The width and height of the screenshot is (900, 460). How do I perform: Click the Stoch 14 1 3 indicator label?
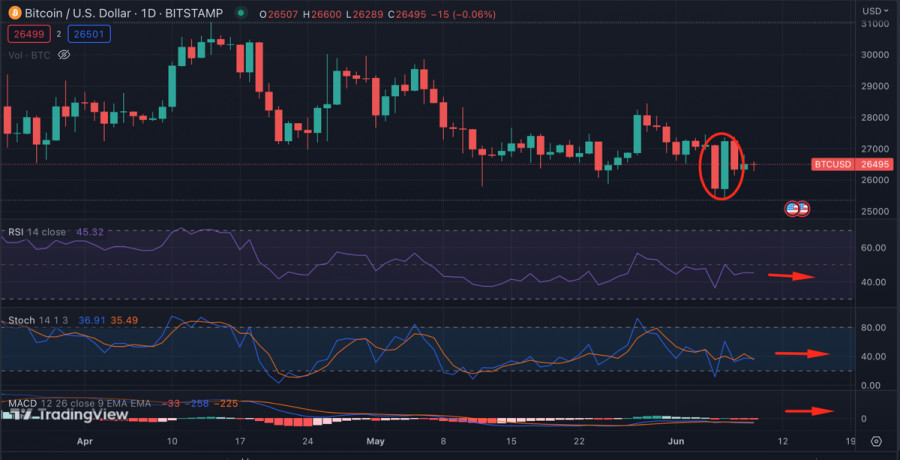pos(40,320)
